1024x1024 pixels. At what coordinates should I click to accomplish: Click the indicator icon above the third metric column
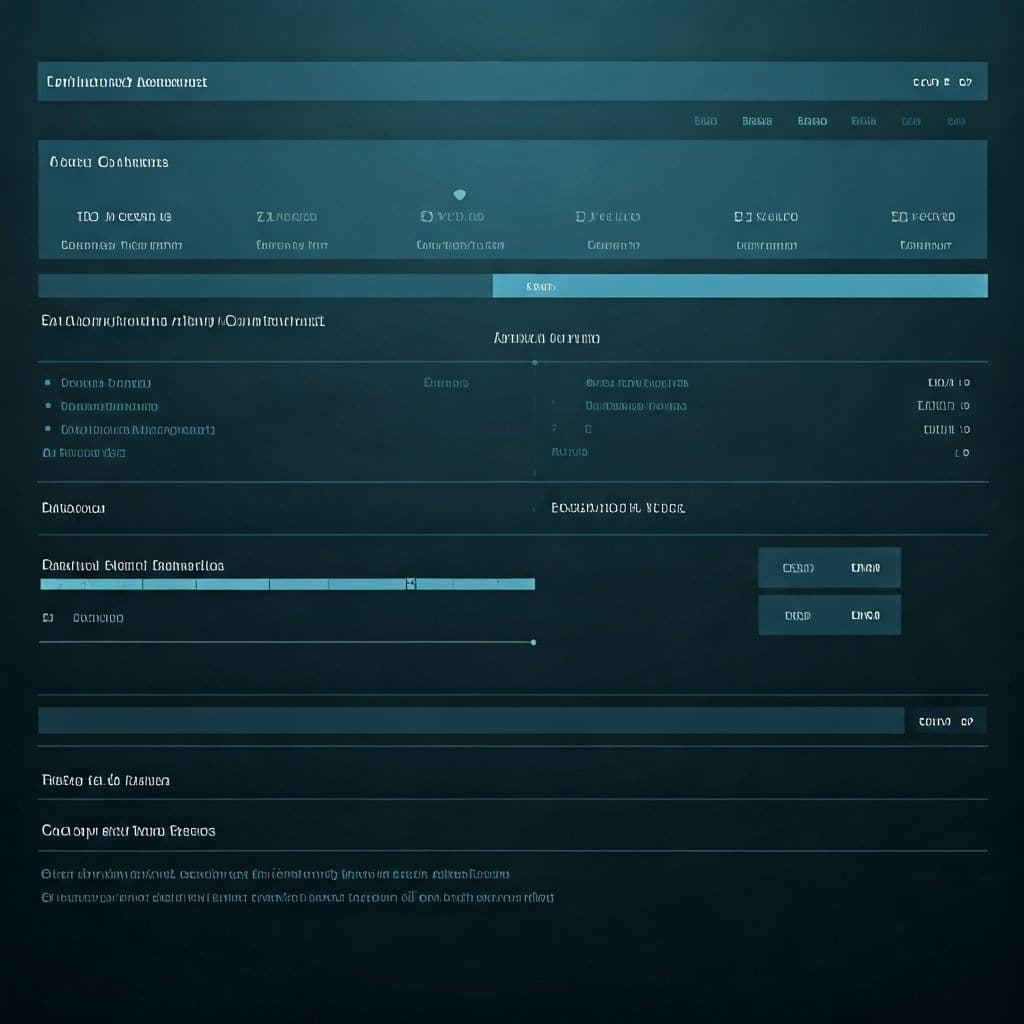[x=460, y=194]
